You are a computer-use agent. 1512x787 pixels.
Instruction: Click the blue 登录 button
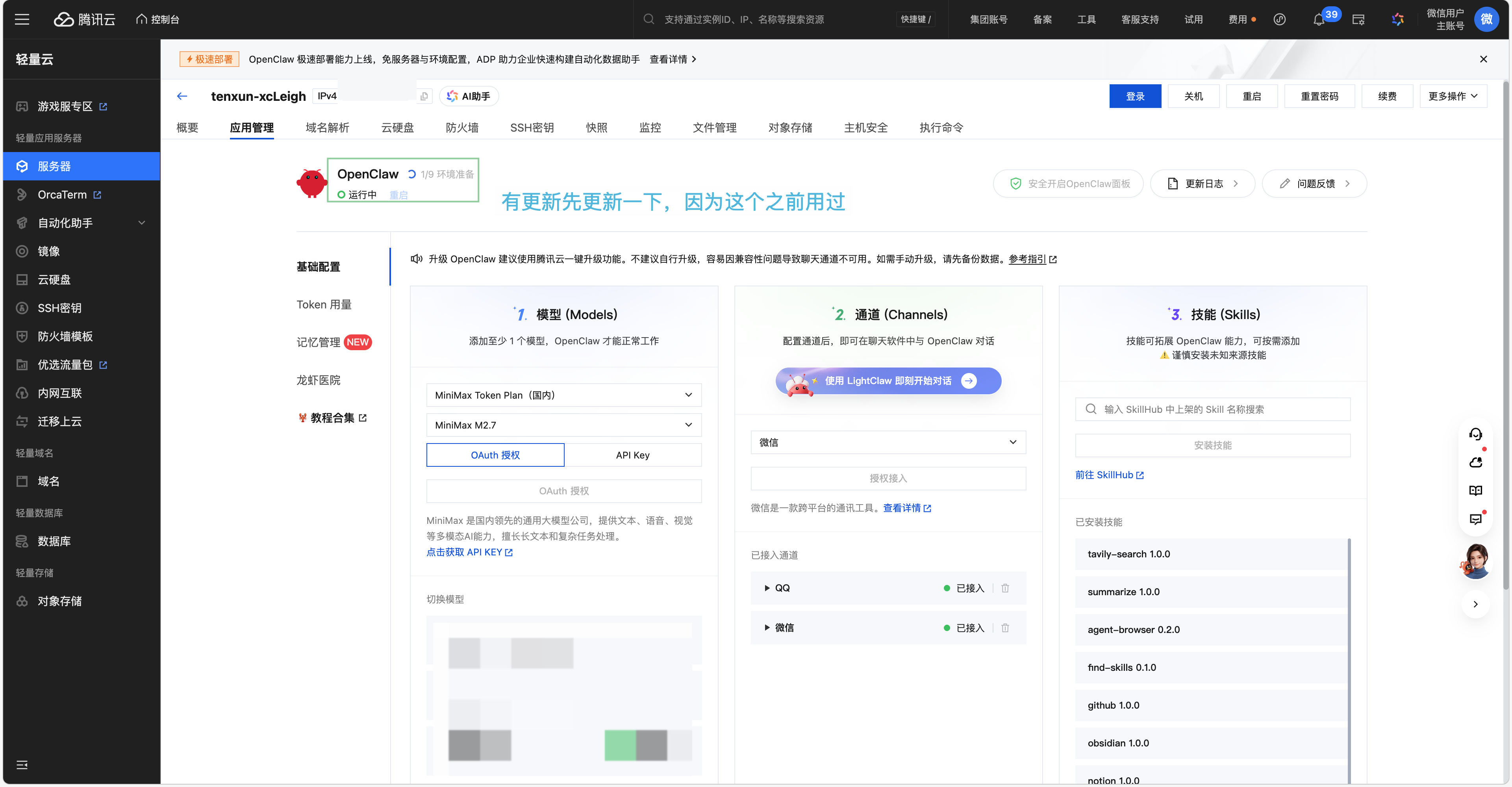tap(1135, 97)
